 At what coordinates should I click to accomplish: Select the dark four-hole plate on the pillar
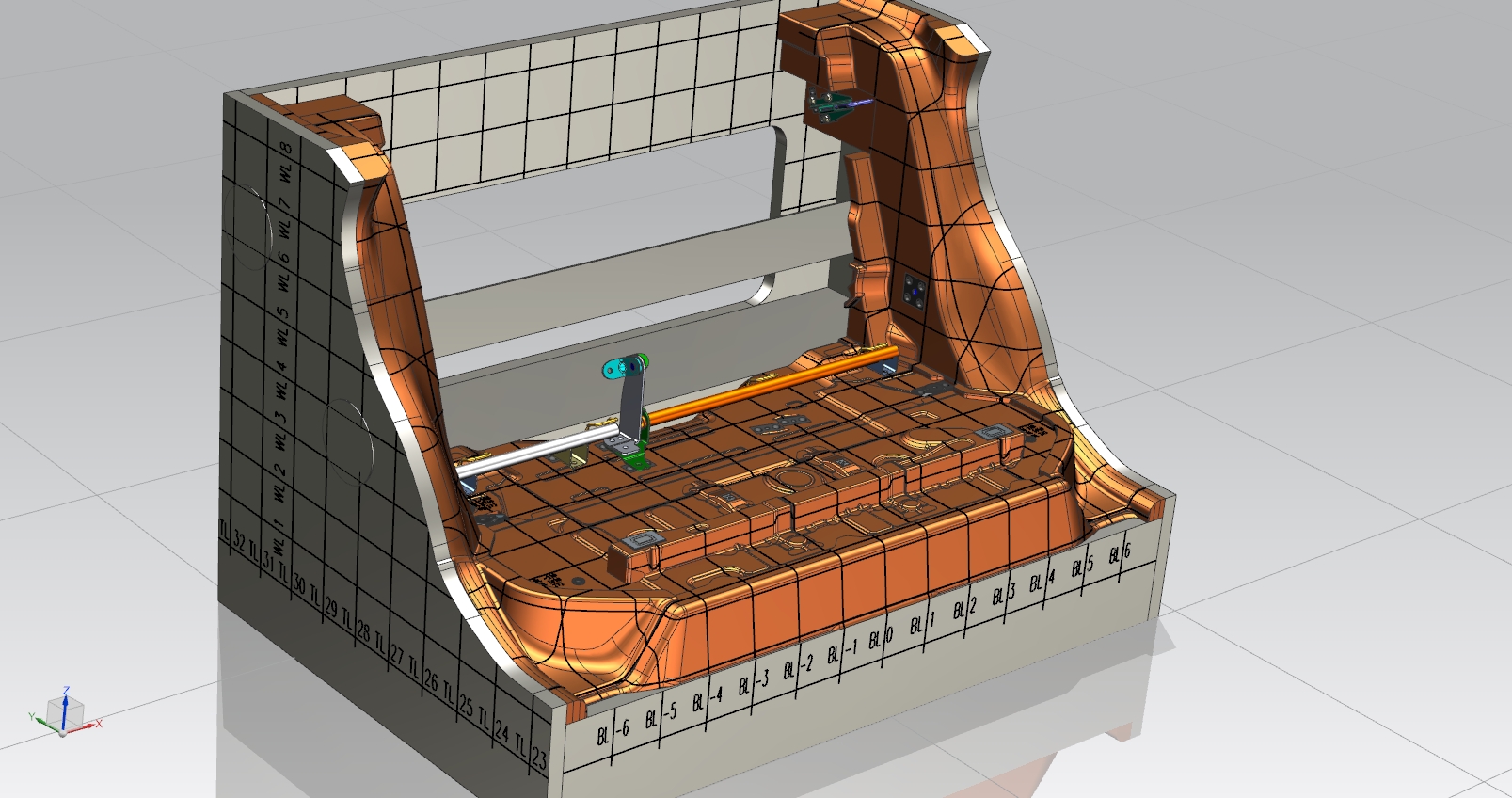coord(915,293)
